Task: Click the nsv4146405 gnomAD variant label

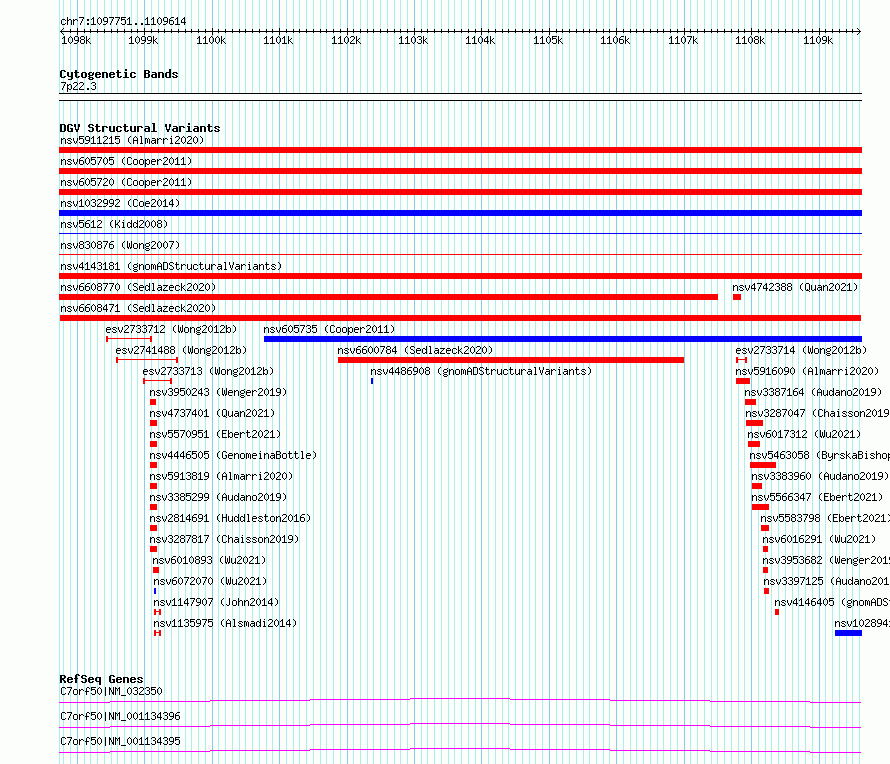Action: pyautogui.click(x=832, y=602)
